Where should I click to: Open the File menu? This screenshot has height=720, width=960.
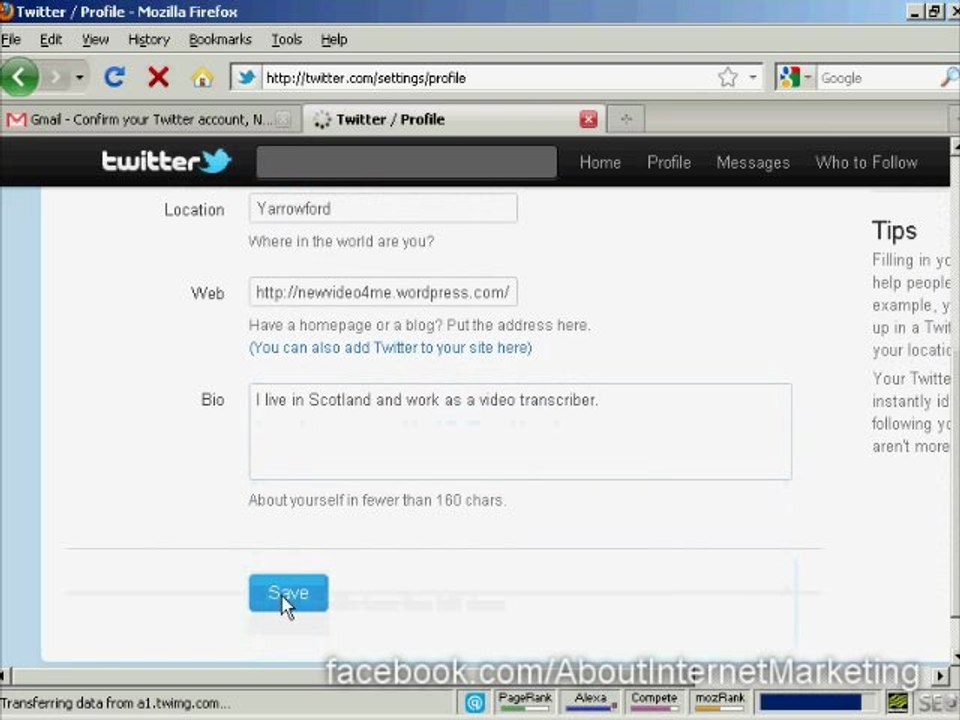[x=11, y=40]
